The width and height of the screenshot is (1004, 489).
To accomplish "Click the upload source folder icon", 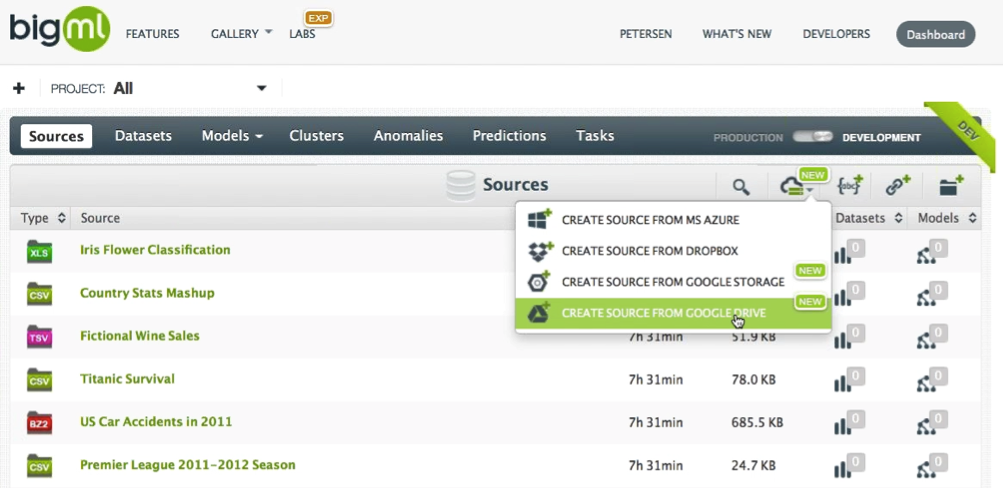I will [950, 186].
